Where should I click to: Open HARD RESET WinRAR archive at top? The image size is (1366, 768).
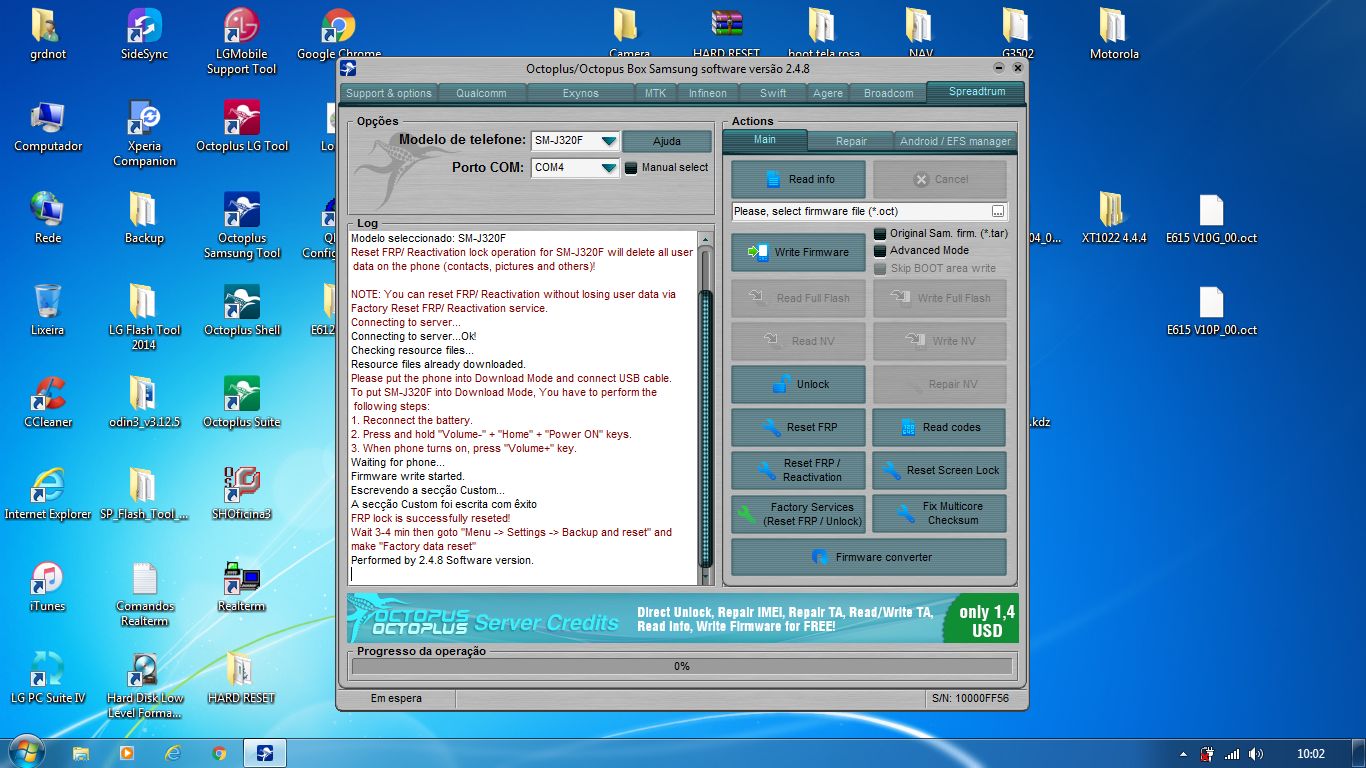click(x=727, y=35)
